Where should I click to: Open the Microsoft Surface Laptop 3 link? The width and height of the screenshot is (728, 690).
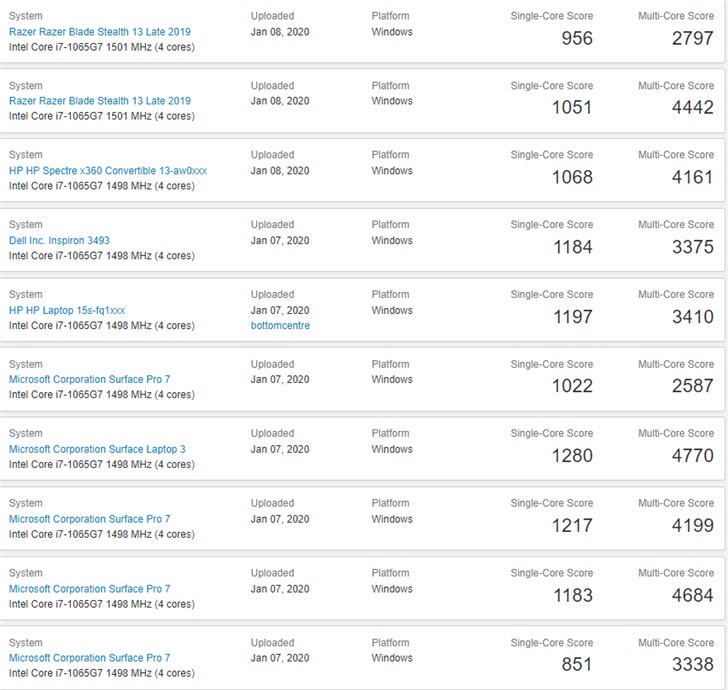pyautogui.click(x=97, y=449)
